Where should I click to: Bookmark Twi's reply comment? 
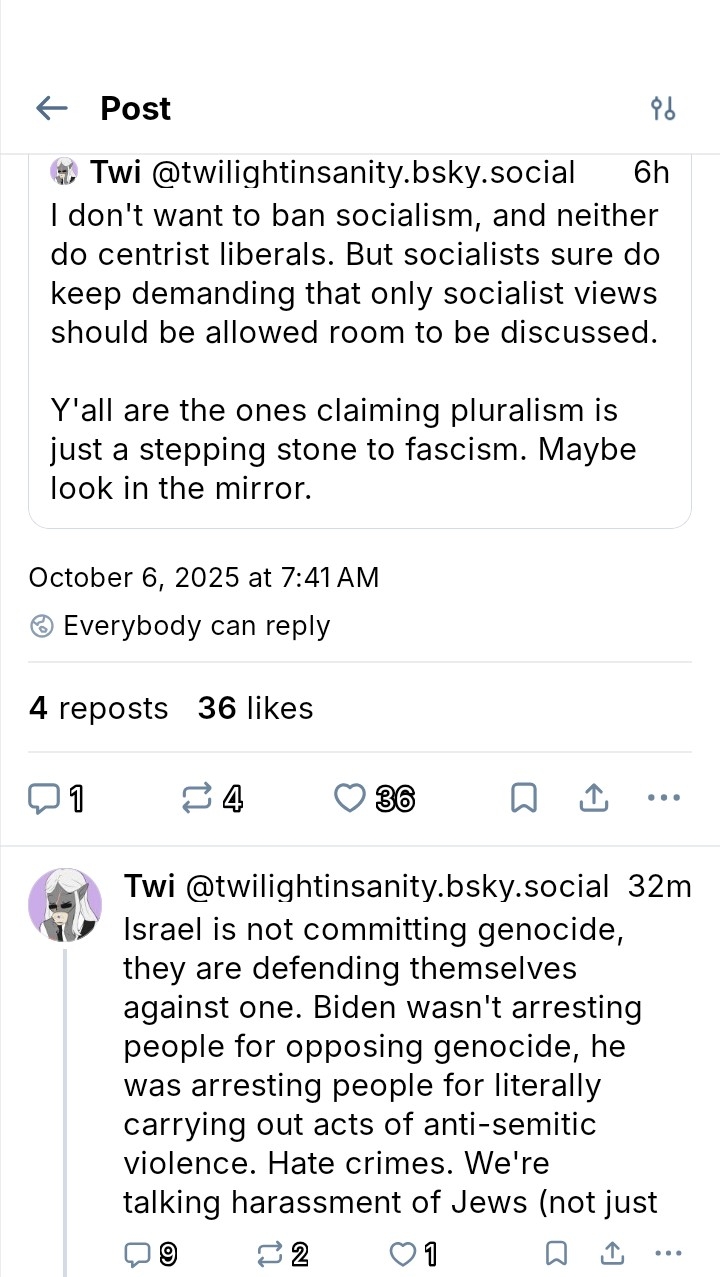(556, 1253)
